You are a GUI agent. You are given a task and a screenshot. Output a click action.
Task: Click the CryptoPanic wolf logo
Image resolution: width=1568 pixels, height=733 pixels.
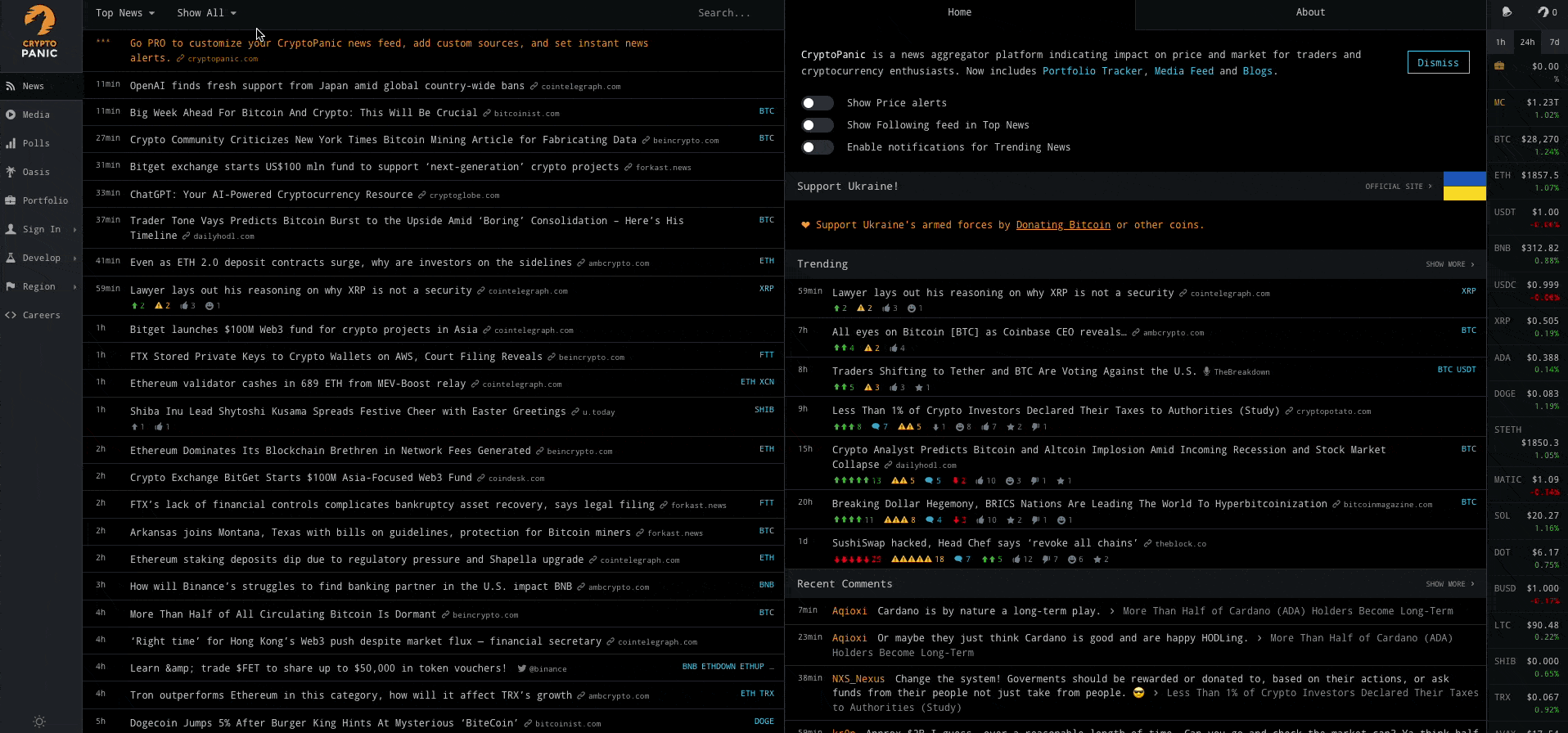point(39,33)
